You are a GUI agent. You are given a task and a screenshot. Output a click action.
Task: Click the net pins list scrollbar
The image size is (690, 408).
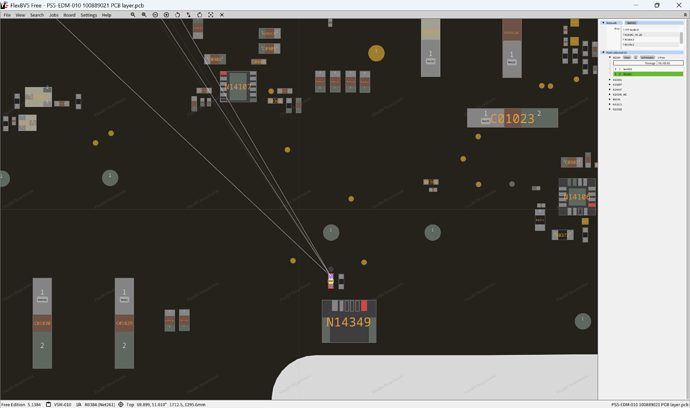tap(681, 38)
